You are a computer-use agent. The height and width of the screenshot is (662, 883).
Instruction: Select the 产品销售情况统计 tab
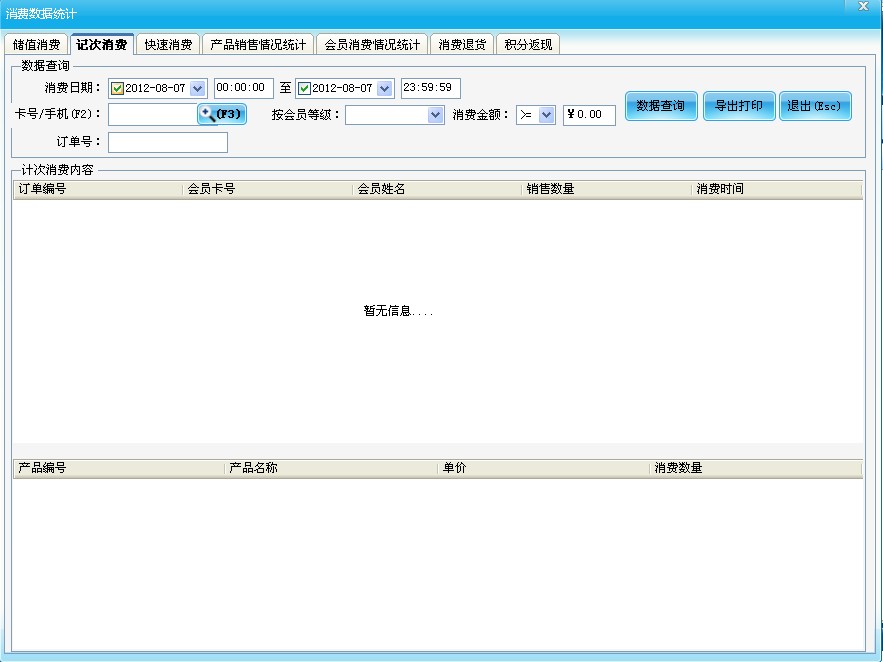click(256, 44)
